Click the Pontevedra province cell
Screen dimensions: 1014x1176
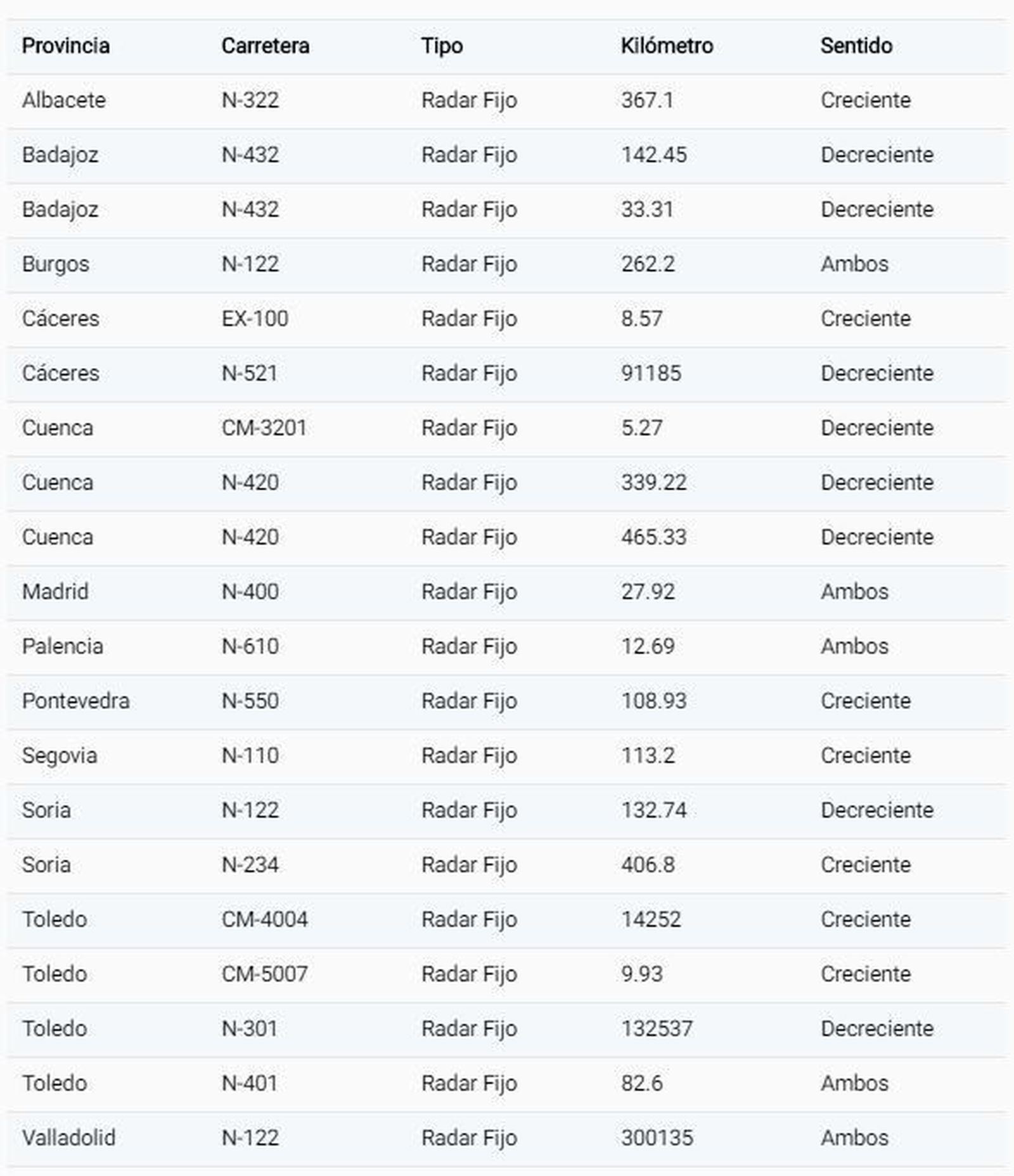pyautogui.click(x=75, y=701)
